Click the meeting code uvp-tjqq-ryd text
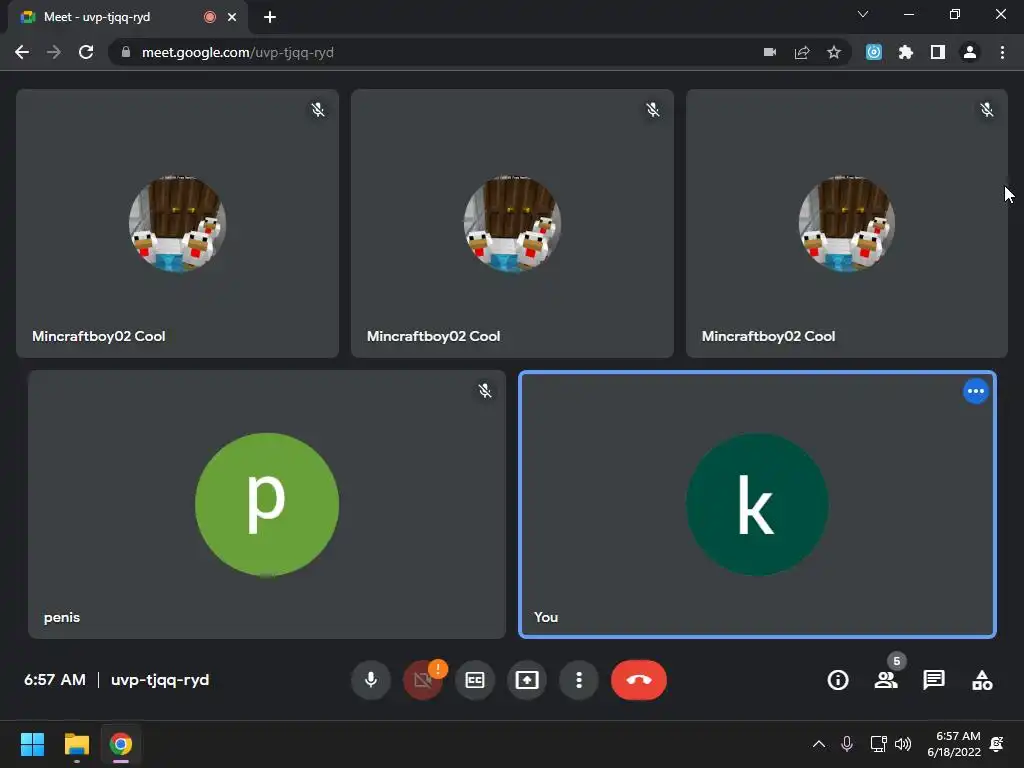This screenshot has height=768, width=1024. (x=160, y=680)
